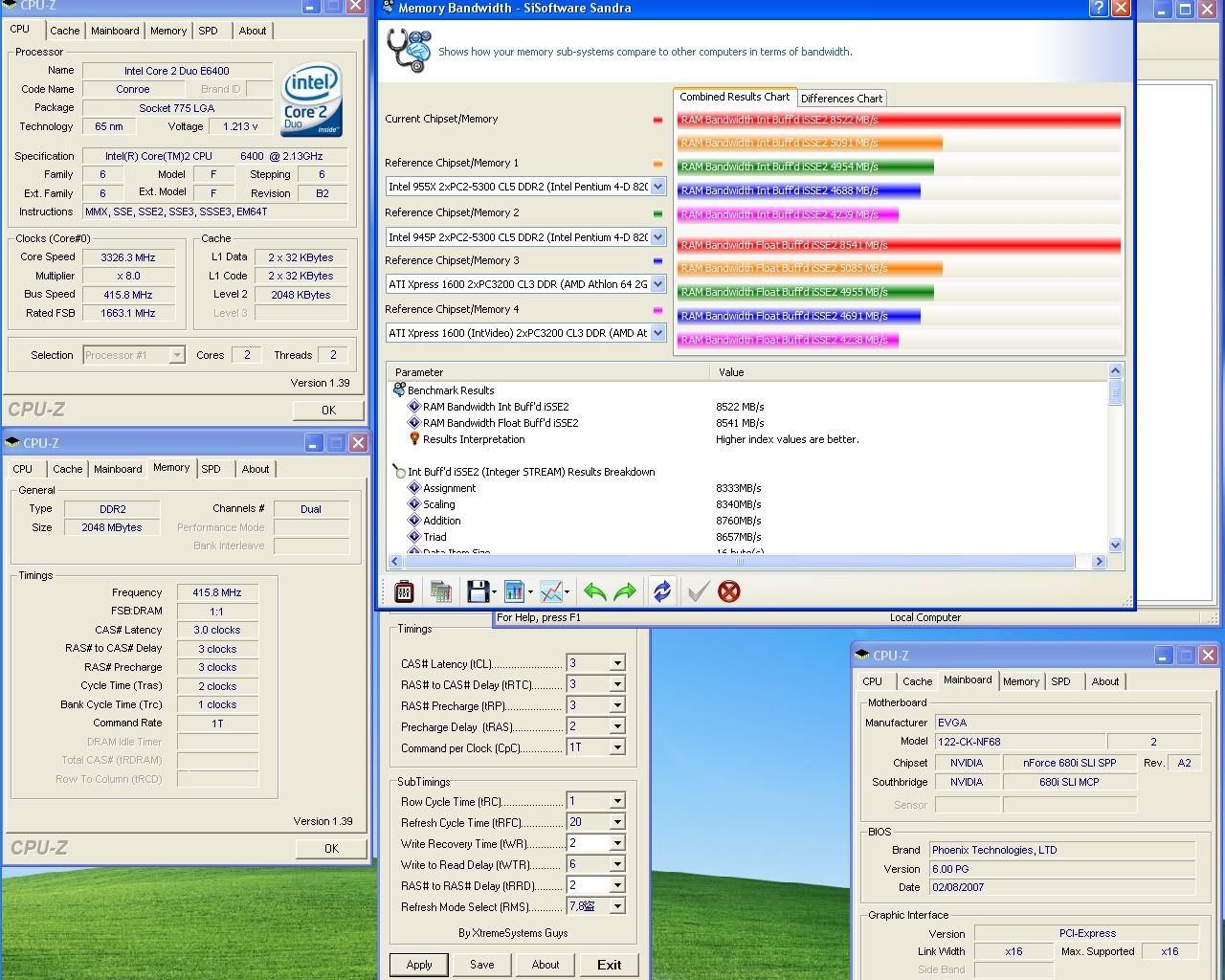Viewport: 1225px width, 980px height.
Task: Click CPU-Z icon in Mainboard window title bar
Action: coord(862,656)
